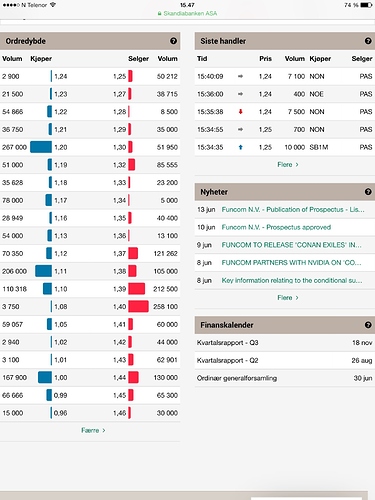Open FUNCOM PARTNERS WITH NVIDIA news item
Viewport: 375px width, 500px height.
[292, 263]
